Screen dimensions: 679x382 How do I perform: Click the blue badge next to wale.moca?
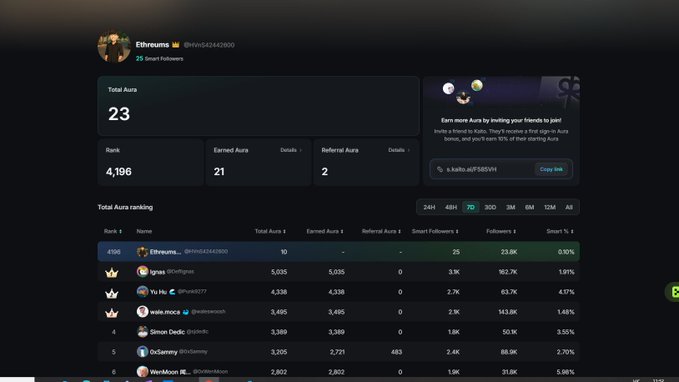click(x=186, y=312)
